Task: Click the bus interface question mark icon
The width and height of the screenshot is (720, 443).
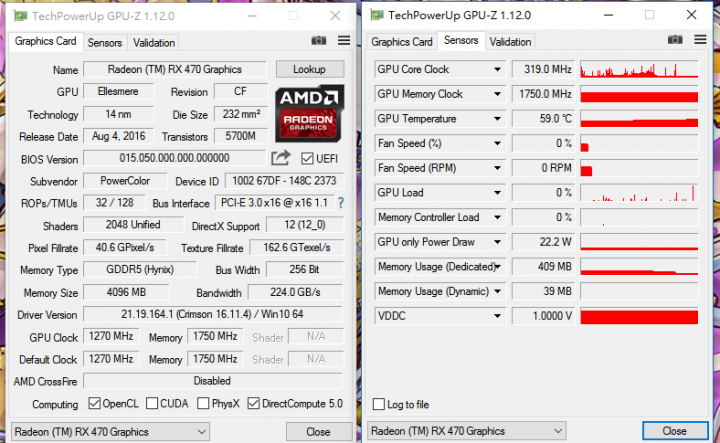Action: tap(341, 202)
